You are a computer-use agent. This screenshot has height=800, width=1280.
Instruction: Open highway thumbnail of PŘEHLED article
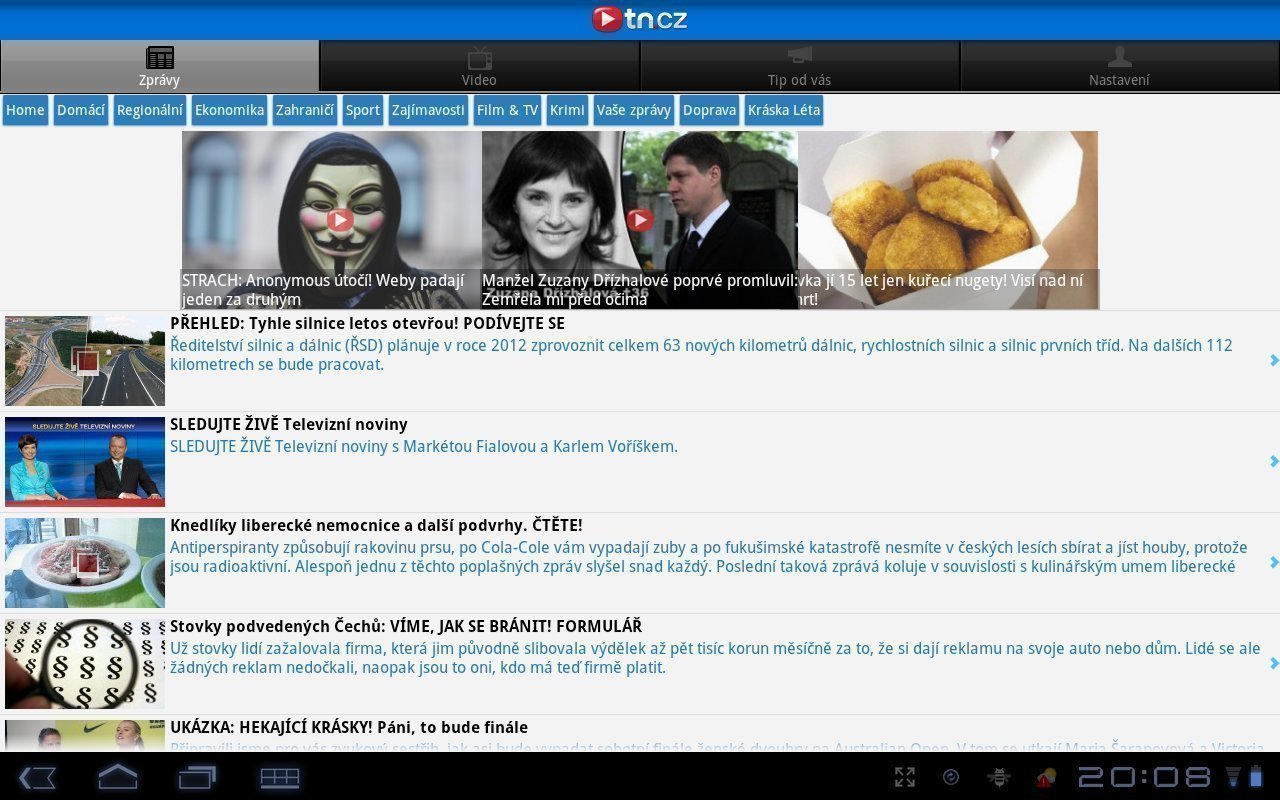pos(85,361)
